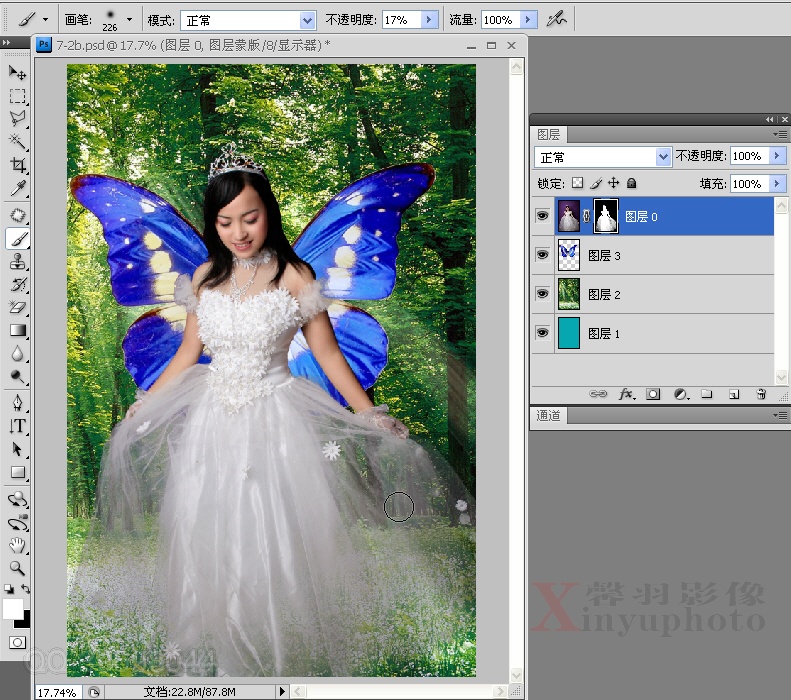
Task: Add a layer mask
Action: tap(653, 394)
